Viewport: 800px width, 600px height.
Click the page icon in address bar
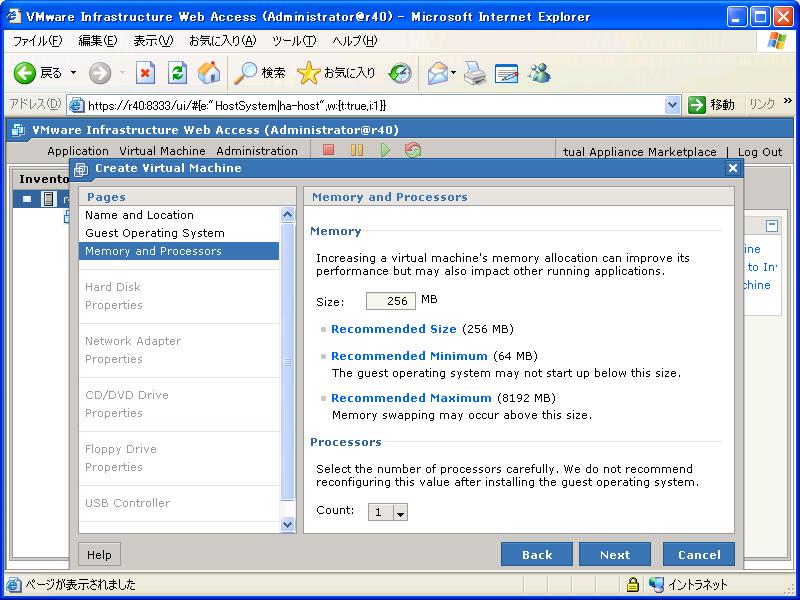pos(76,105)
